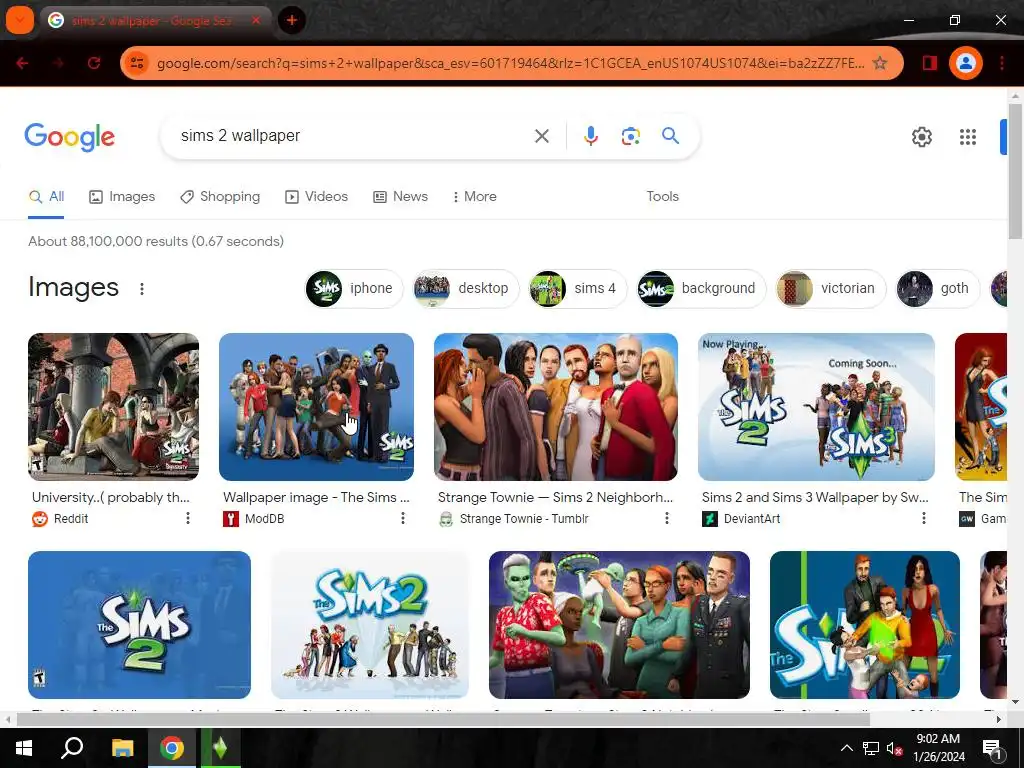This screenshot has width=1024, height=768.
Task: Open a new tab with plus button
Action: click(292, 20)
